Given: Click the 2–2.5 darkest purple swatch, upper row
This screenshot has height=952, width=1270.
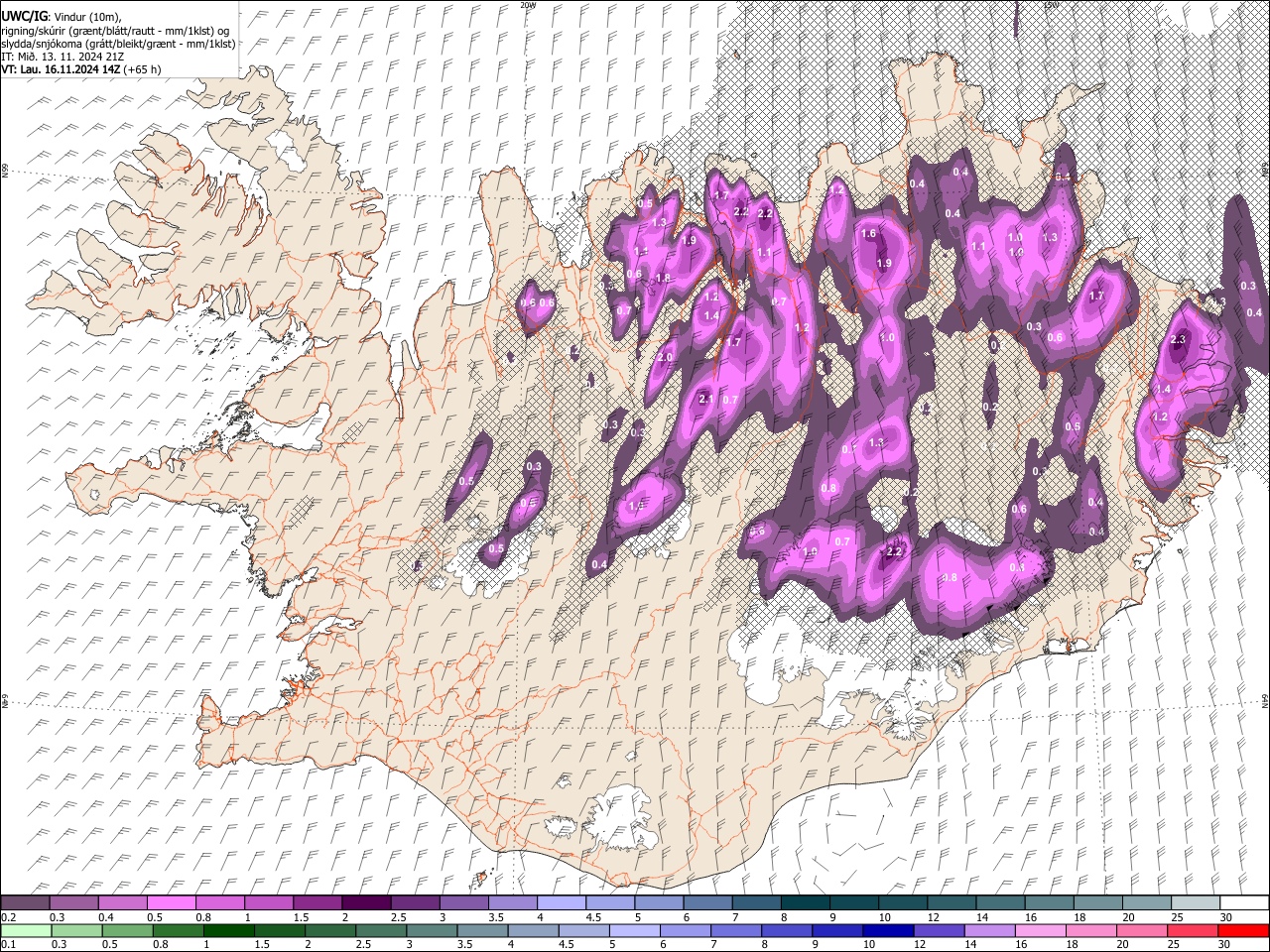Looking at the screenshot, I should coord(366,903).
